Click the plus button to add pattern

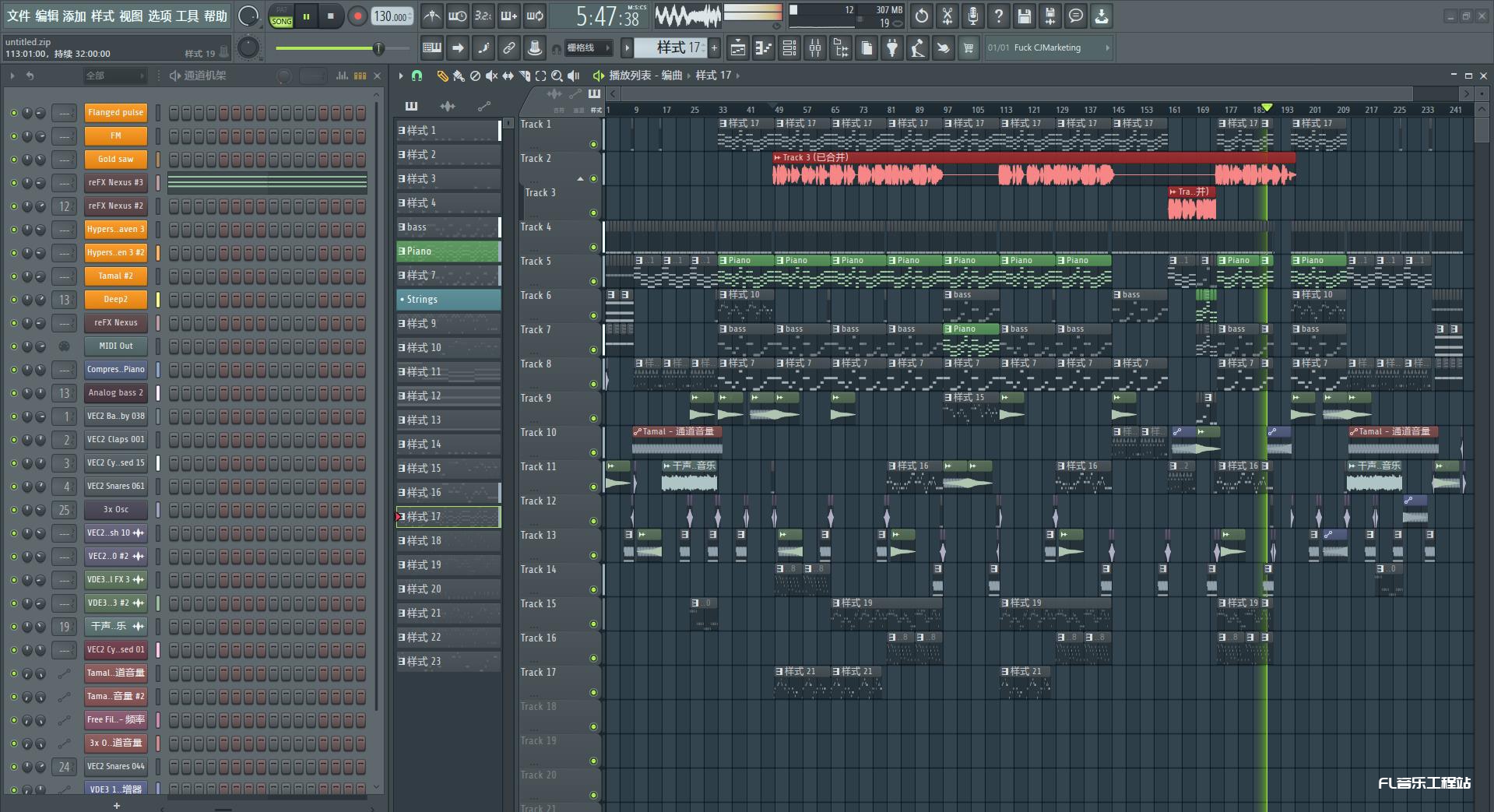click(714, 48)
